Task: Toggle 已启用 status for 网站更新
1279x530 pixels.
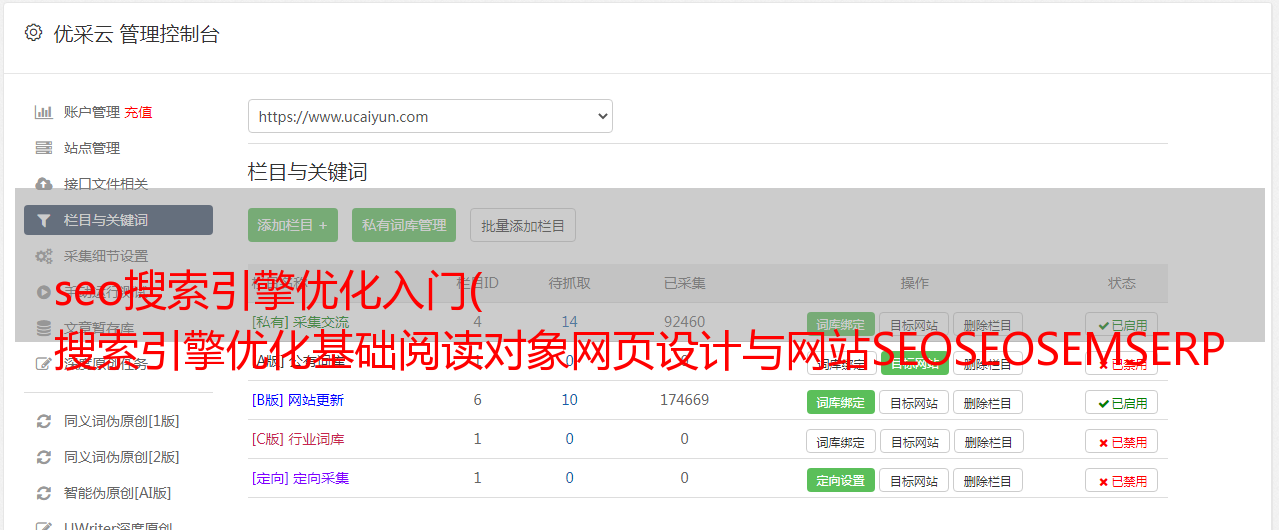Action: pyautogui.click(x=1122, y=402)
